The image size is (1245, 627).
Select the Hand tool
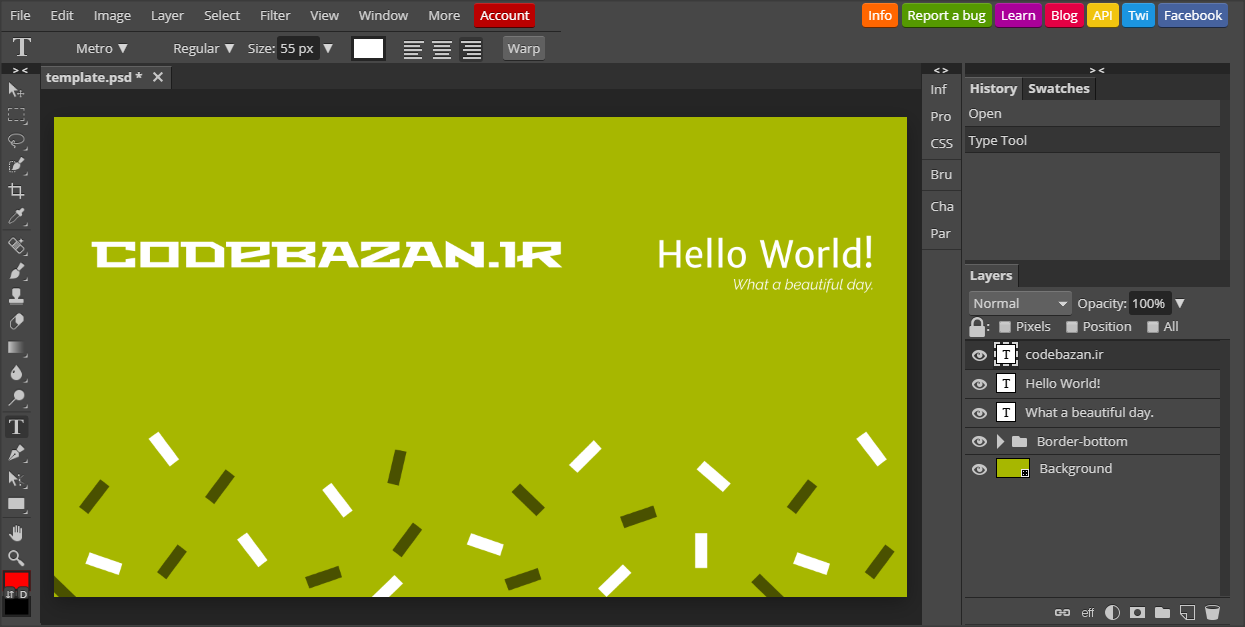[x=17, y=532]
